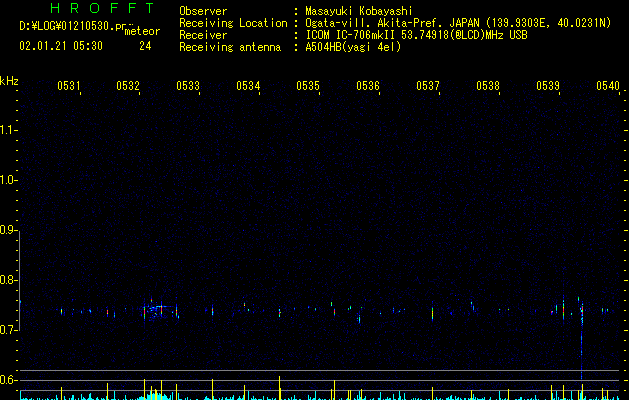Image resolution: width=629 pixels, height=400 pixels.
Task: Click the 0534 time marker
Action: [248, 85]
